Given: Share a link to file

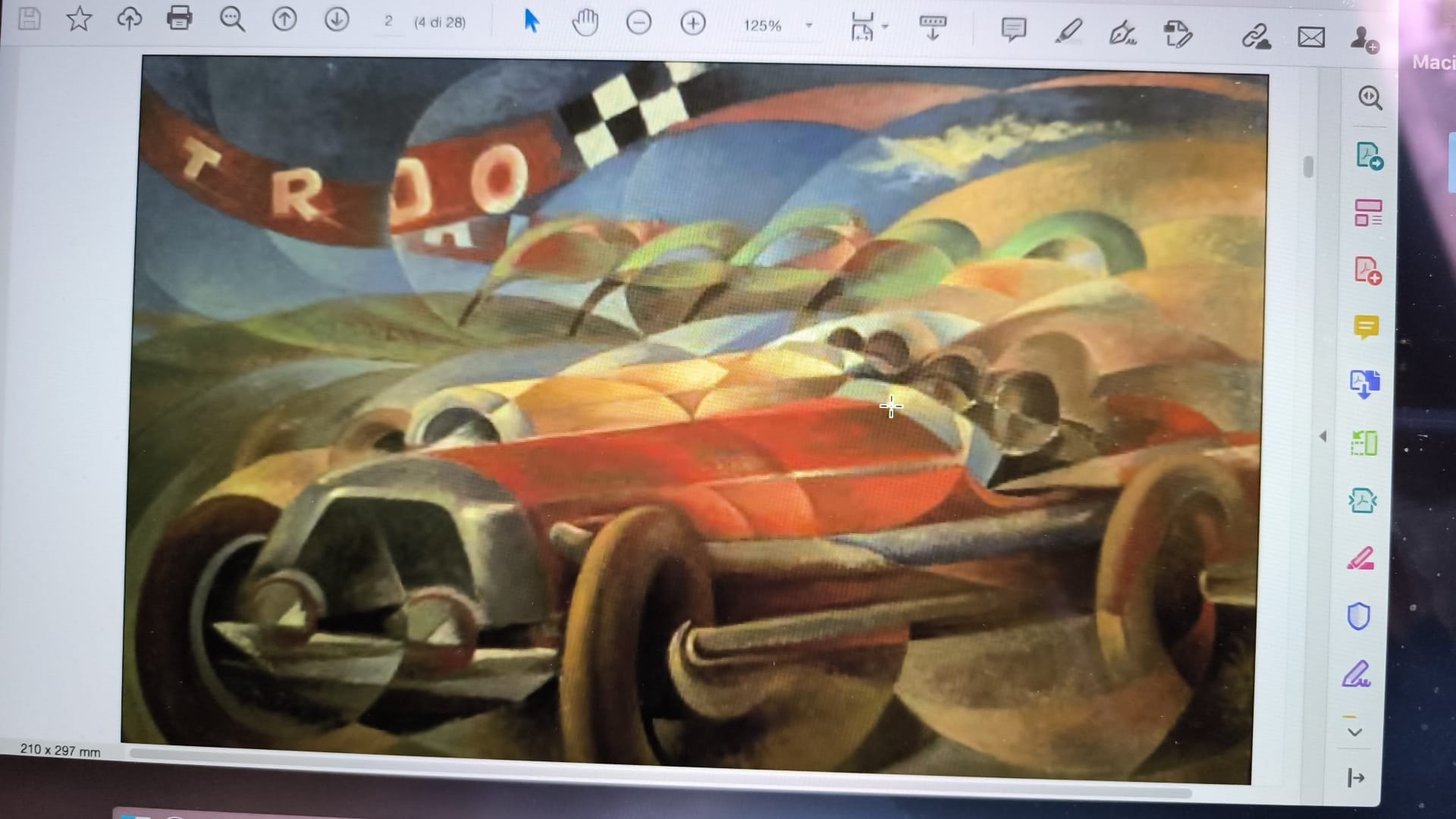Looking at the screenshot, I should [x=1256, y=36].
